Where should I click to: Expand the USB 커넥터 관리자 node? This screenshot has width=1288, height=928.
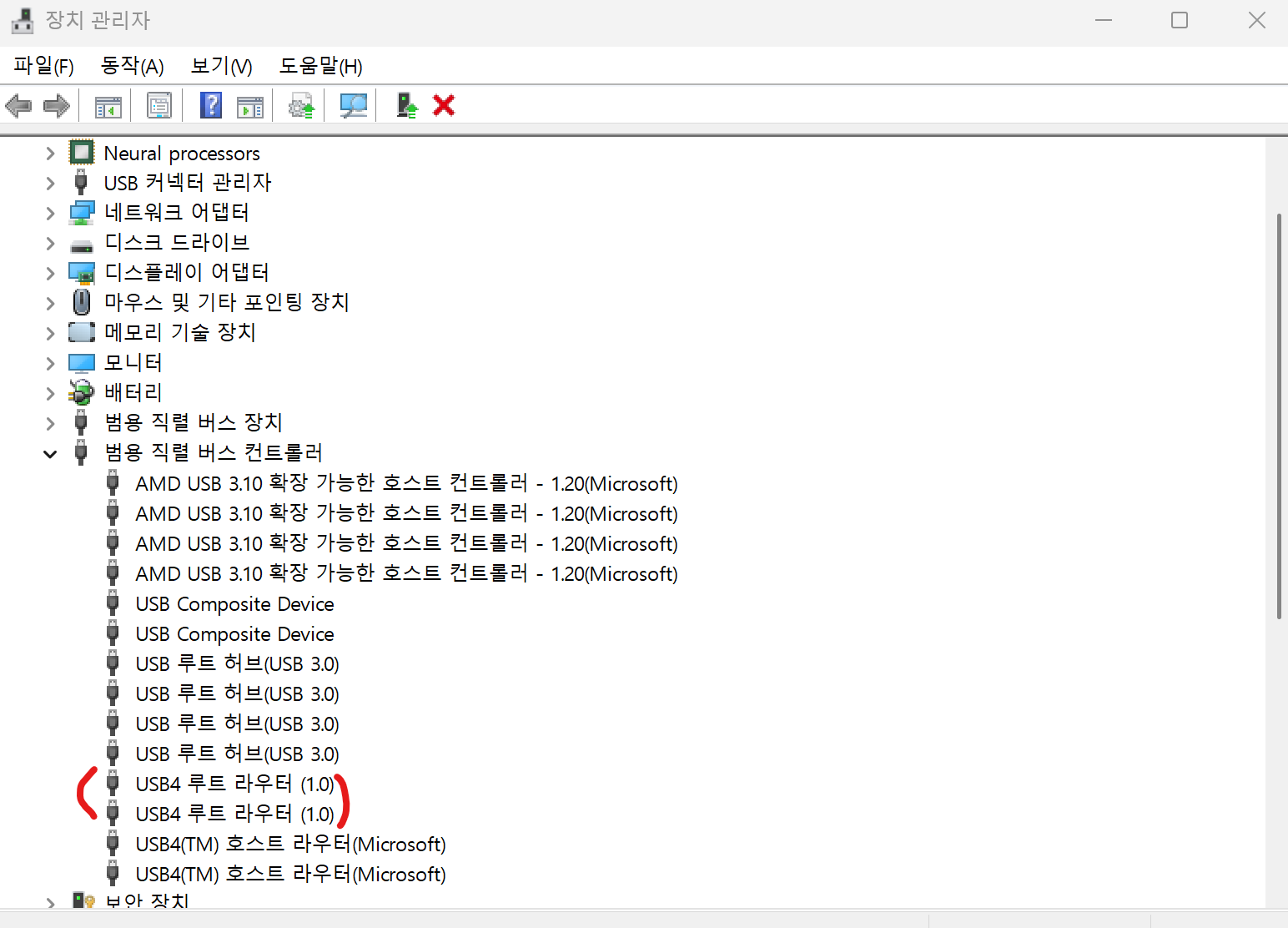[x=50, y=184]
